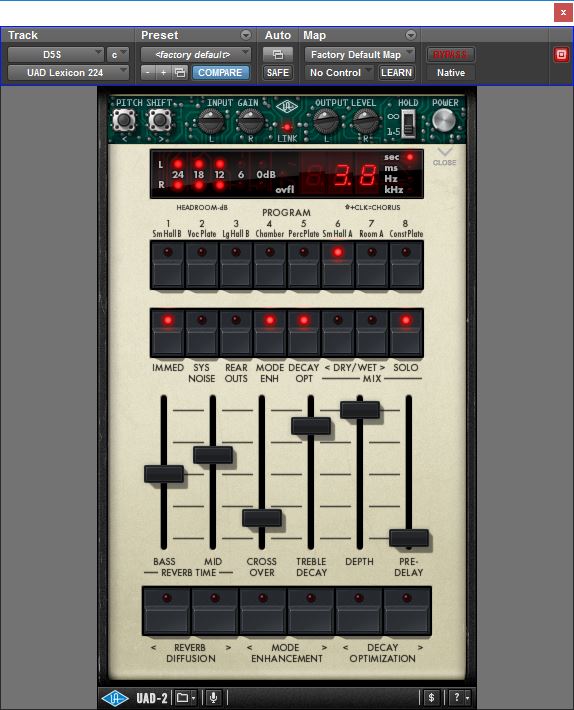Screen dimensions: 574x710
Task: Click the Universal Audio logo in toolbar
Action: point(115,698)
